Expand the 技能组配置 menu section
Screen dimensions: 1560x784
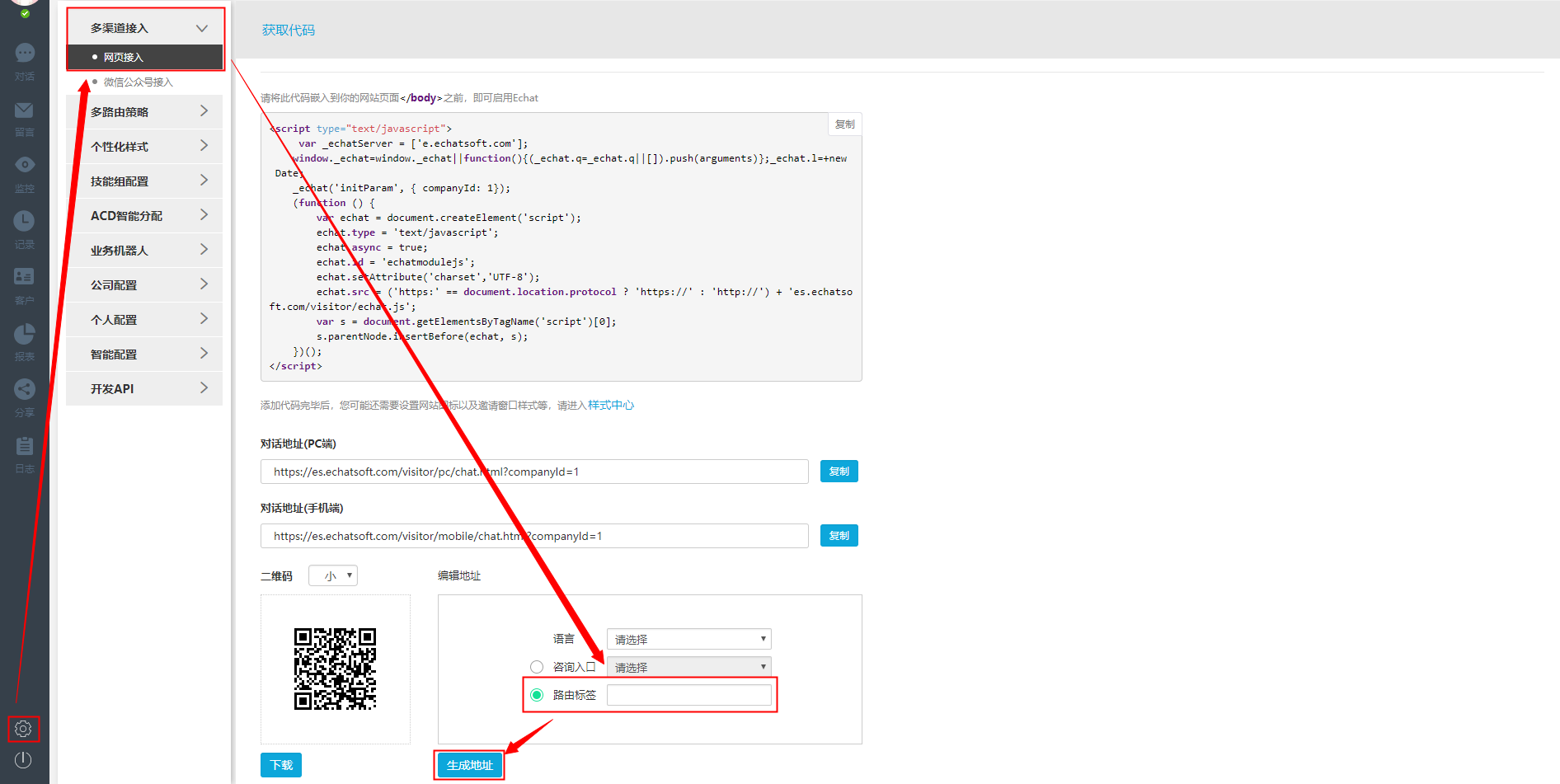click(144, 181)
